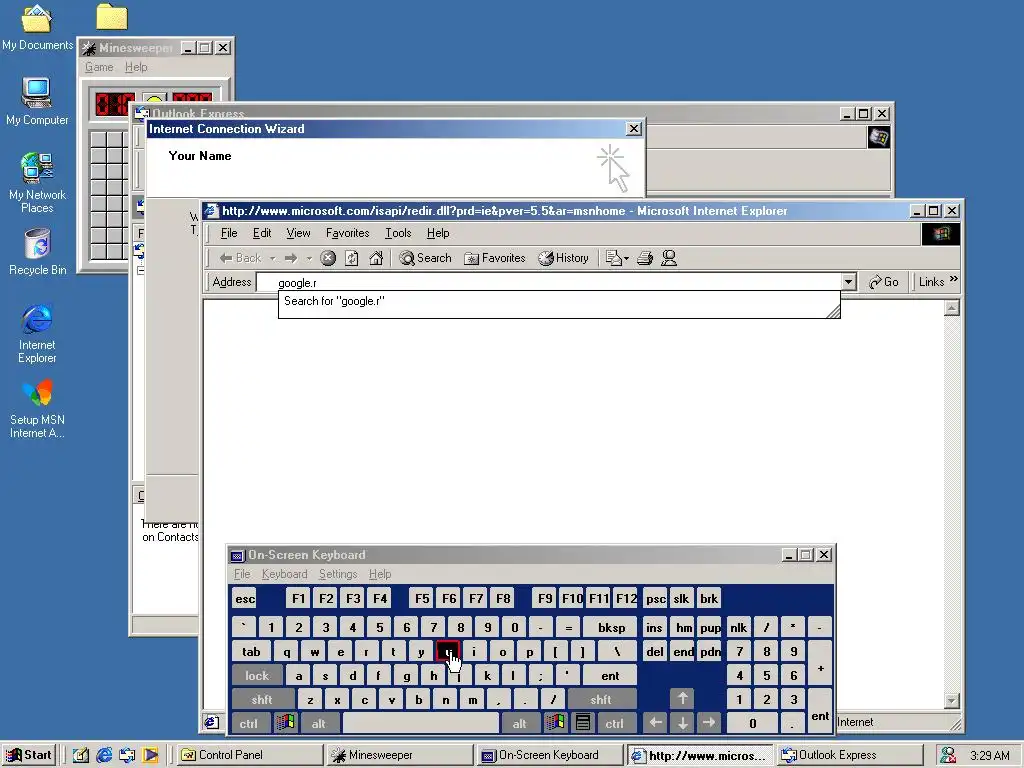Viewport: 1024px width, 768px height.
Task: Switch to Minesweeper taskbar button
Action: [400, 755]
